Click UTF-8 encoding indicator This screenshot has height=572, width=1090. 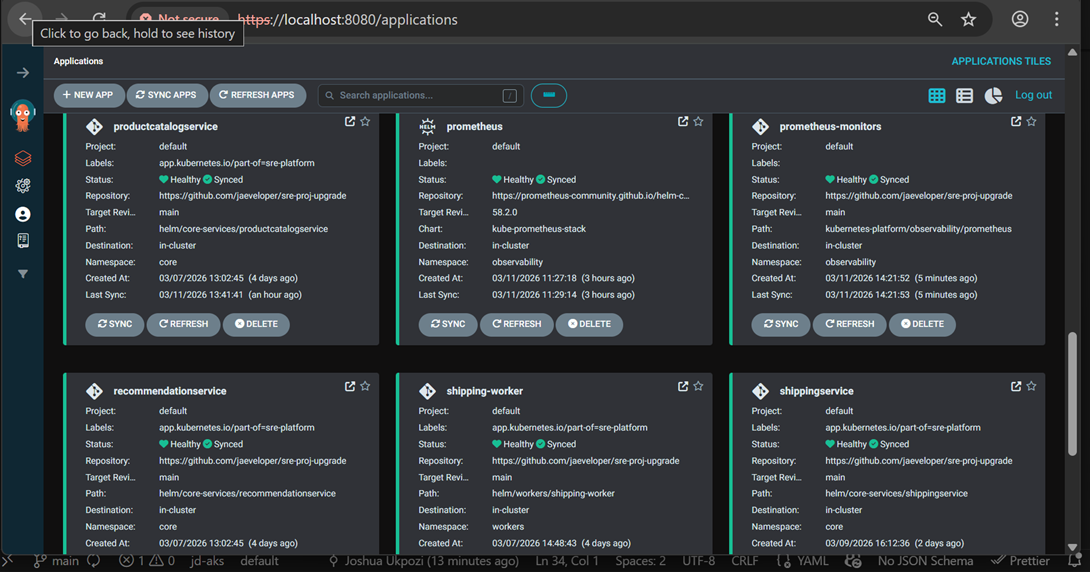coord(699,561)
